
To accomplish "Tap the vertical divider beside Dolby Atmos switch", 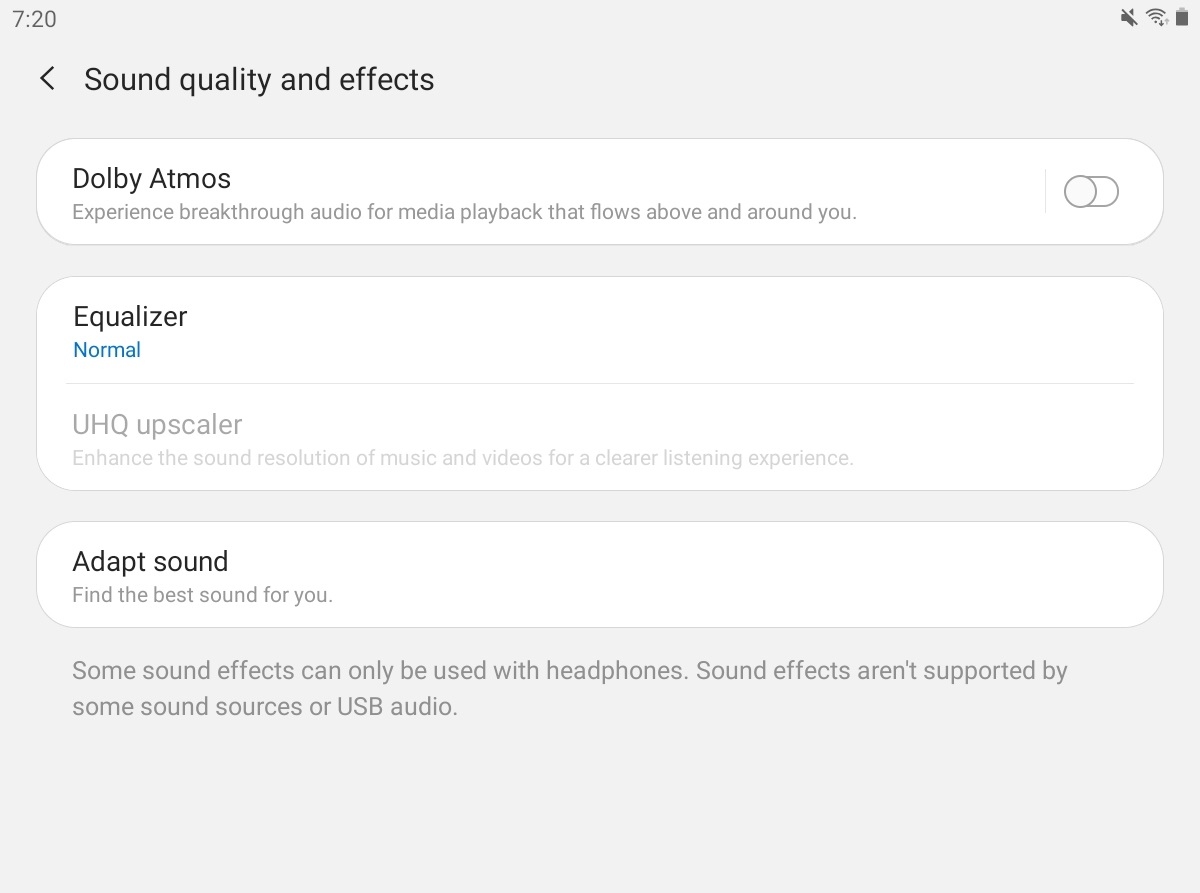I will (1045, 192).
